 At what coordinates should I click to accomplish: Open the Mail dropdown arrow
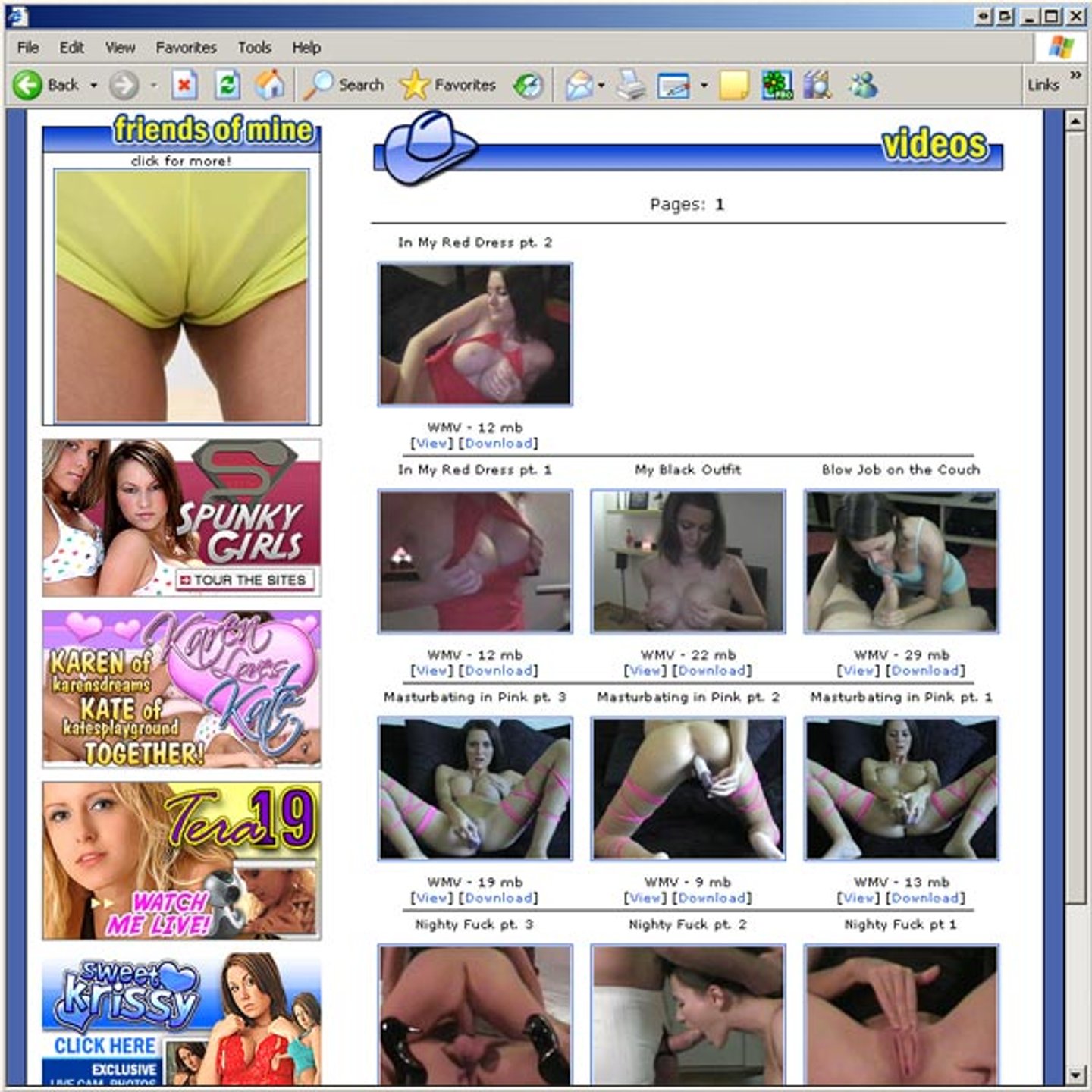[x=601, y=85]
